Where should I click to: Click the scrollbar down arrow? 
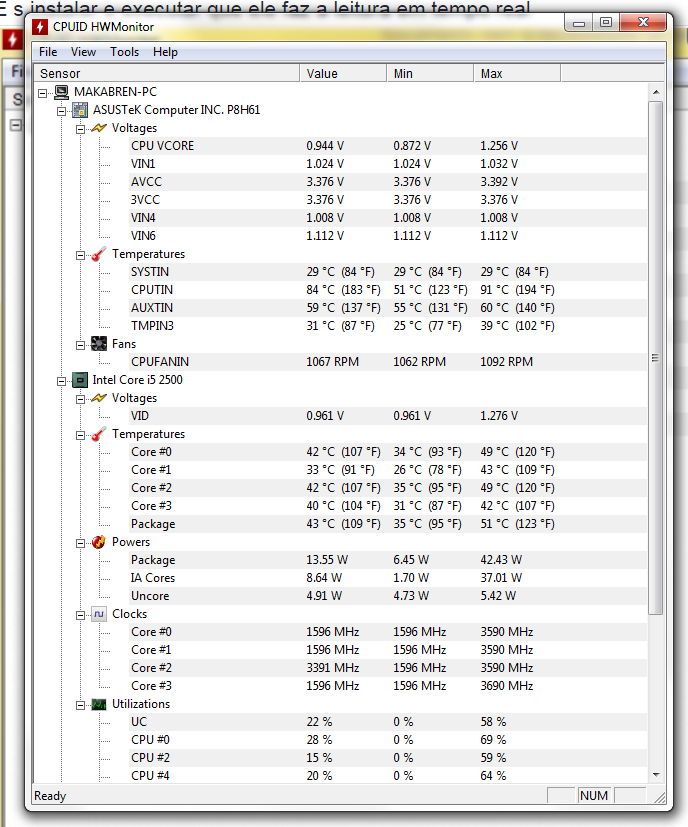click(656, 775)
